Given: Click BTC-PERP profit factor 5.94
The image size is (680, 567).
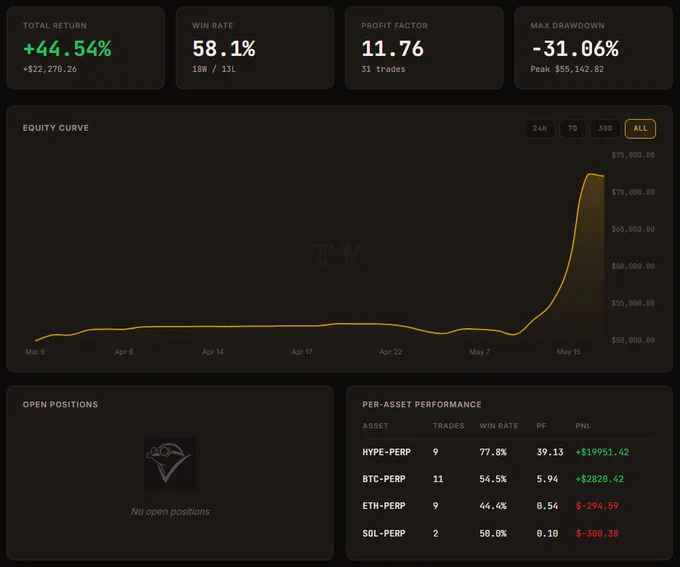Looking at the screenshot, I should 547,479.
